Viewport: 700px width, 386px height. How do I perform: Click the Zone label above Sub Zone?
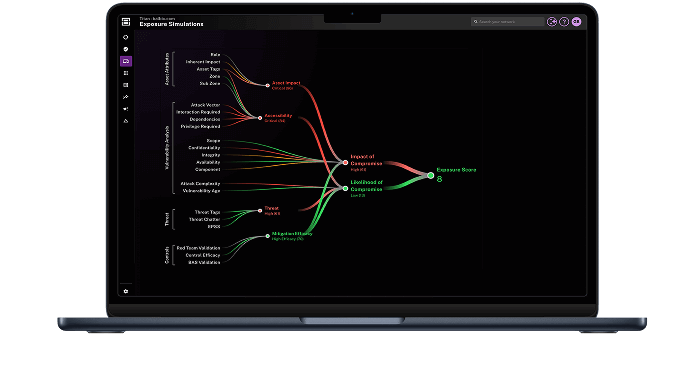point(215,76)
